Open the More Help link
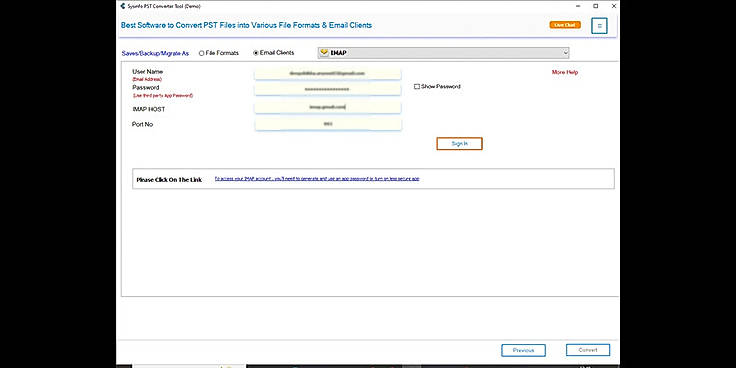The height and width of the screenshot is (368, 736). (x=565, y=72)
